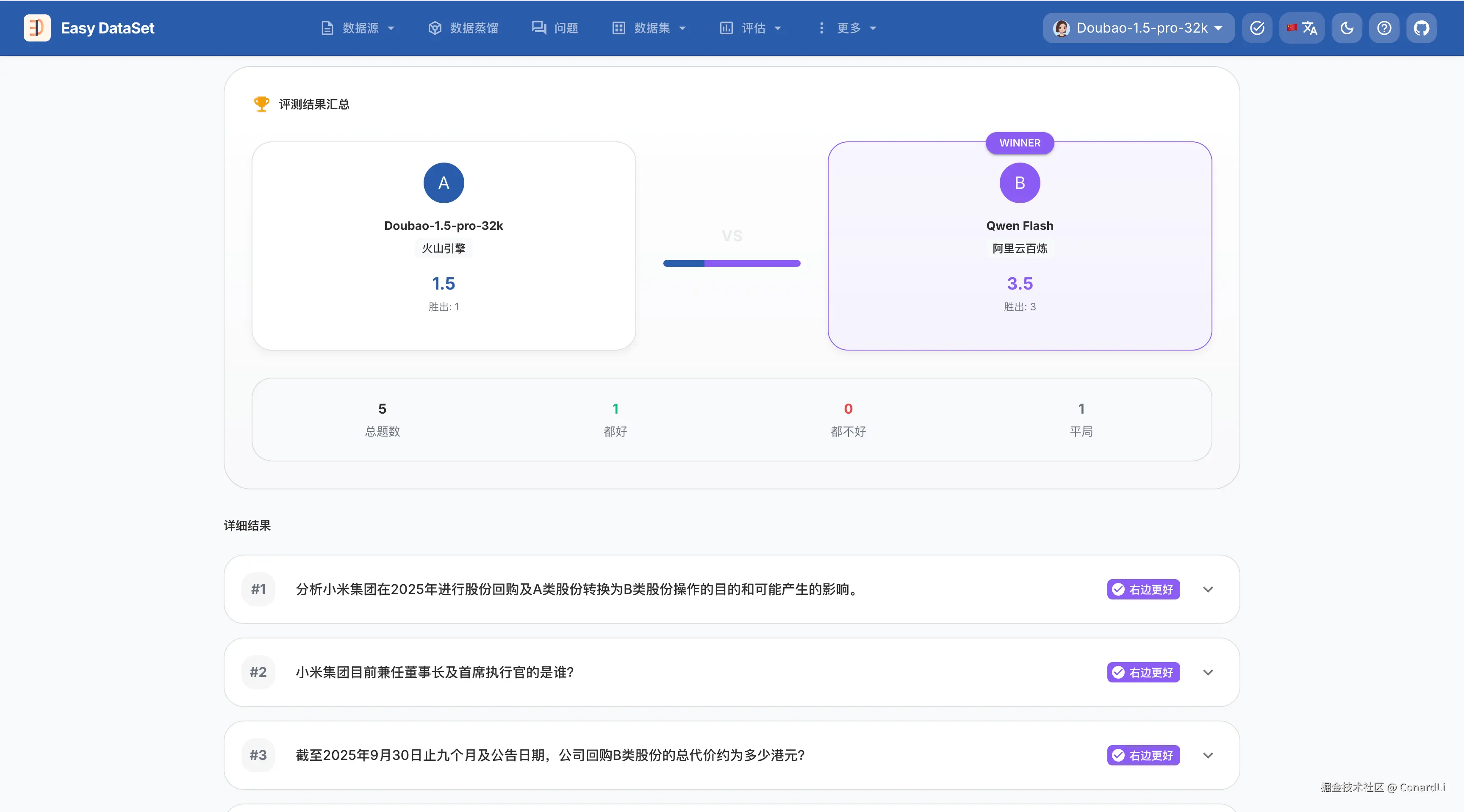This screenshot has height=812, width=1464.
Task: Expand question #2 details chevron
Action: pyautogui.click(x=1208, y=672)
